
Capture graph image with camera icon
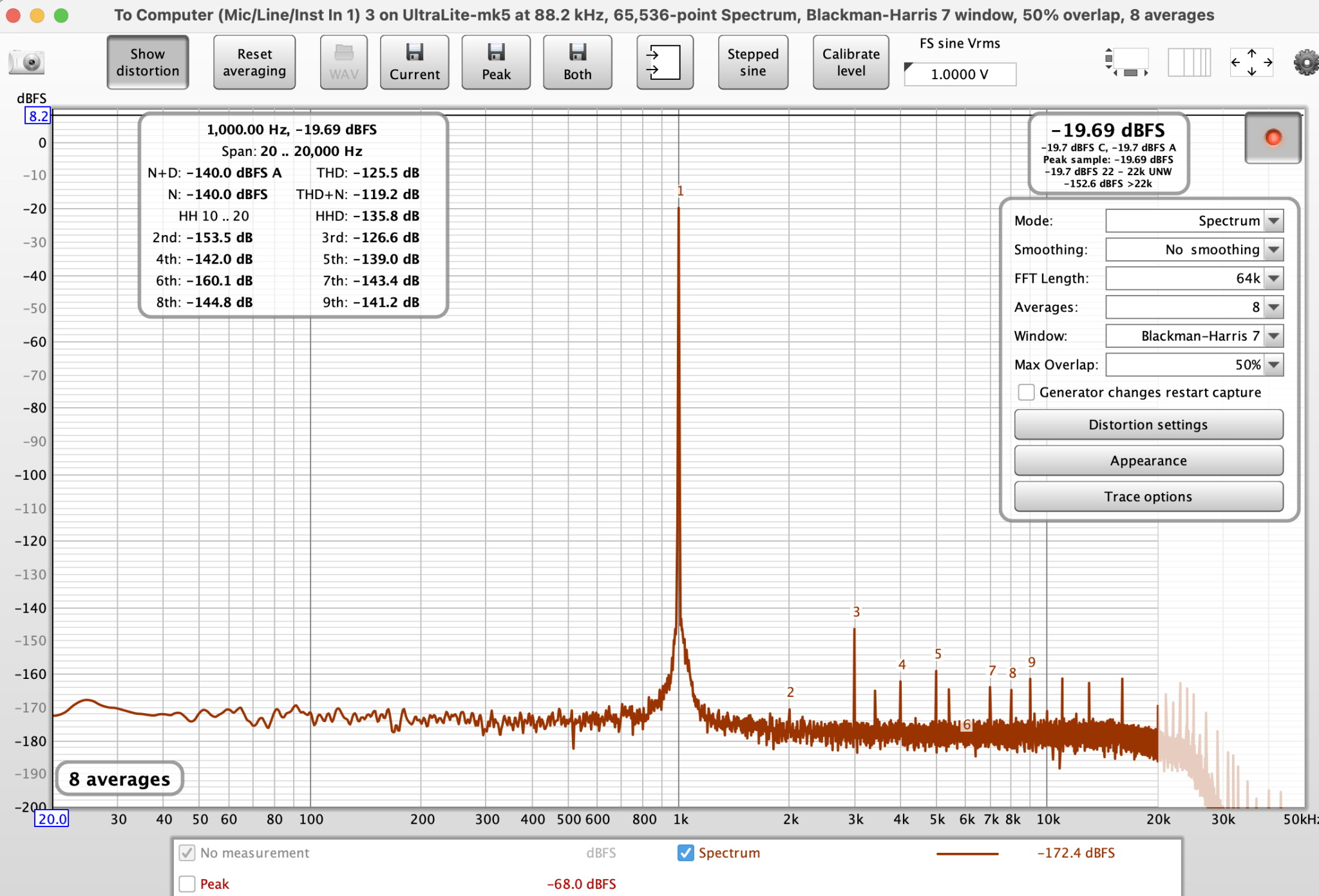coord(26,62)
